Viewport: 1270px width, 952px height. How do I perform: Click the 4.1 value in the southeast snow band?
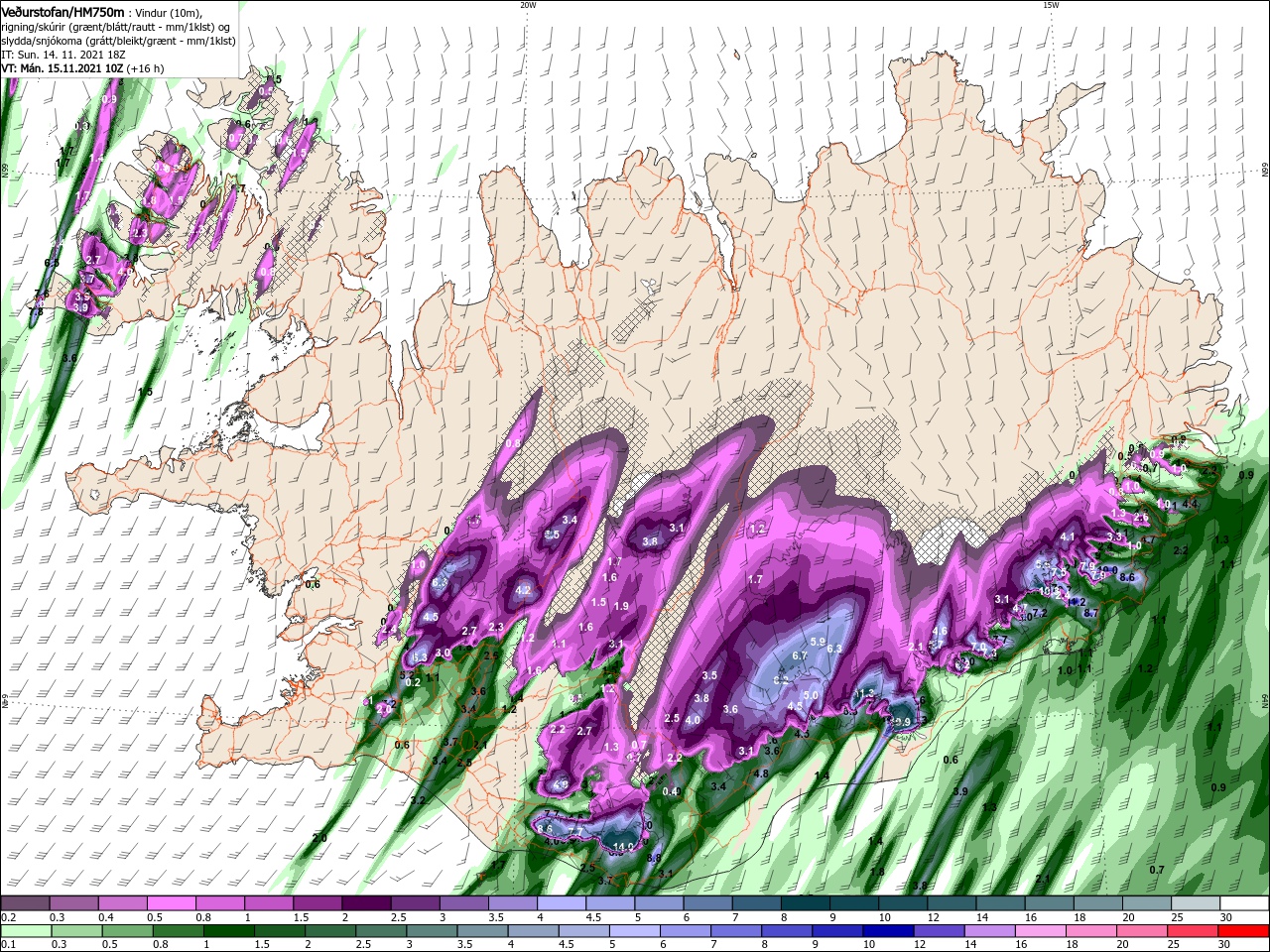point(1068,536)
